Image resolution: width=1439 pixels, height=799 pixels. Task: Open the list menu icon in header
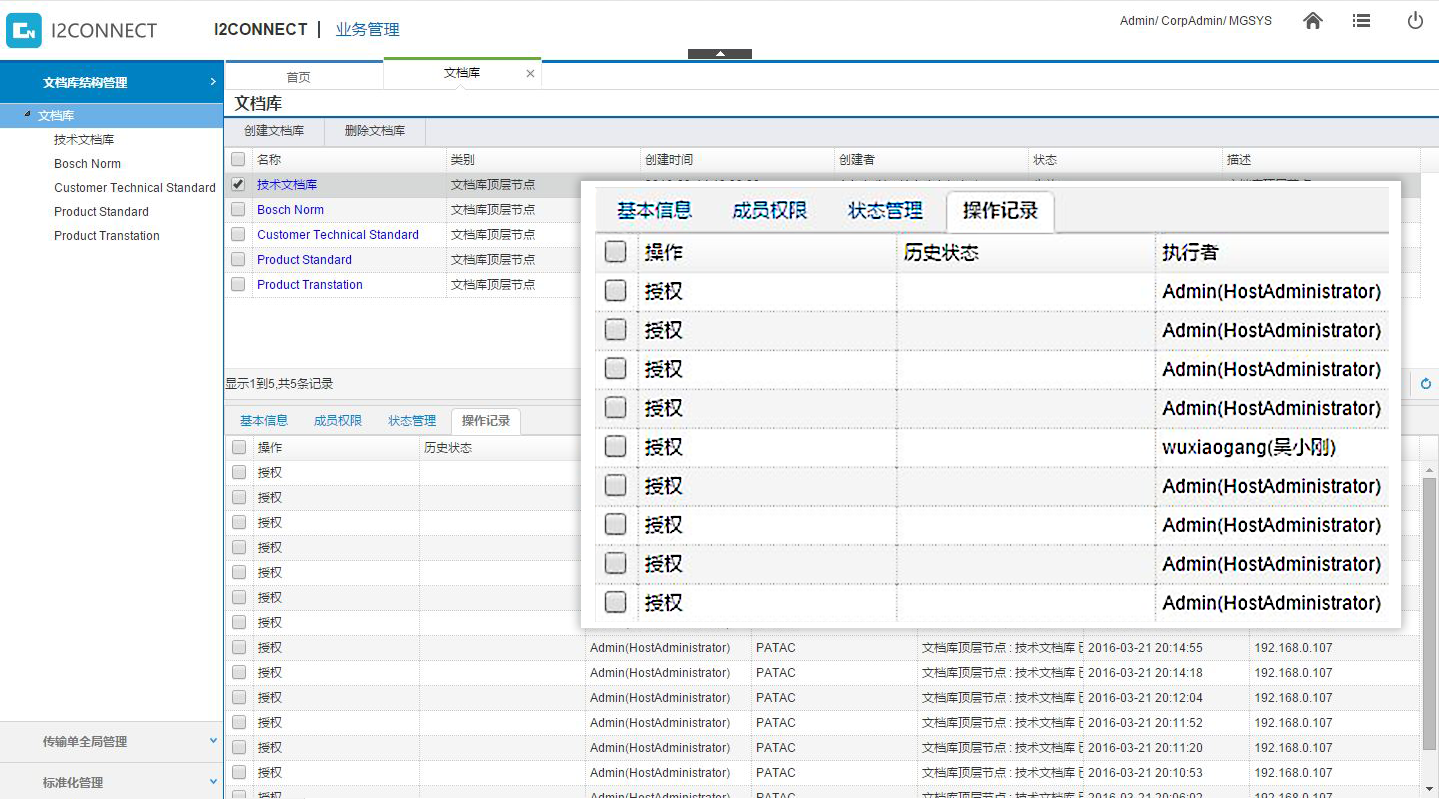(1361, 20)
